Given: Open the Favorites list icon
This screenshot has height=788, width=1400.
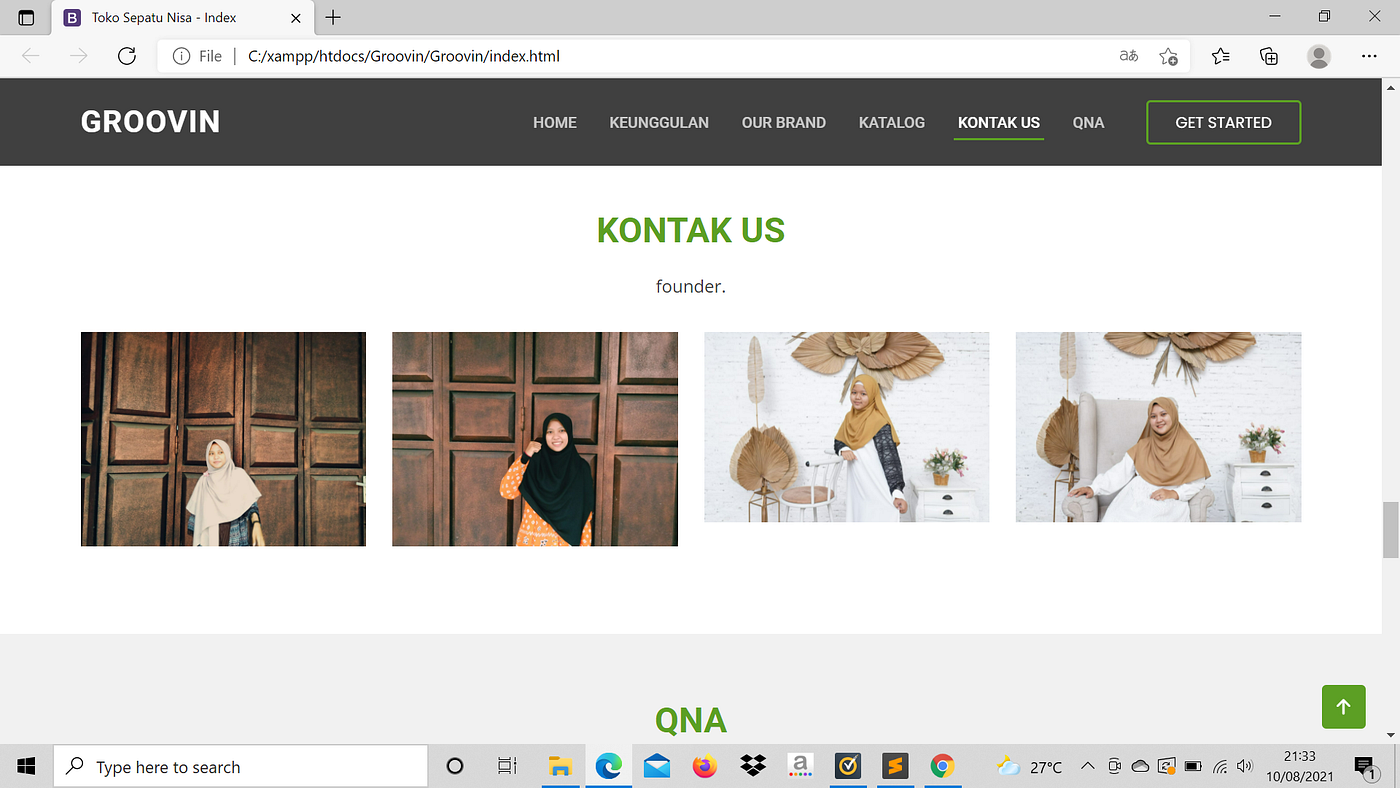Looking at the screenshot, I should coord(1220,56).
